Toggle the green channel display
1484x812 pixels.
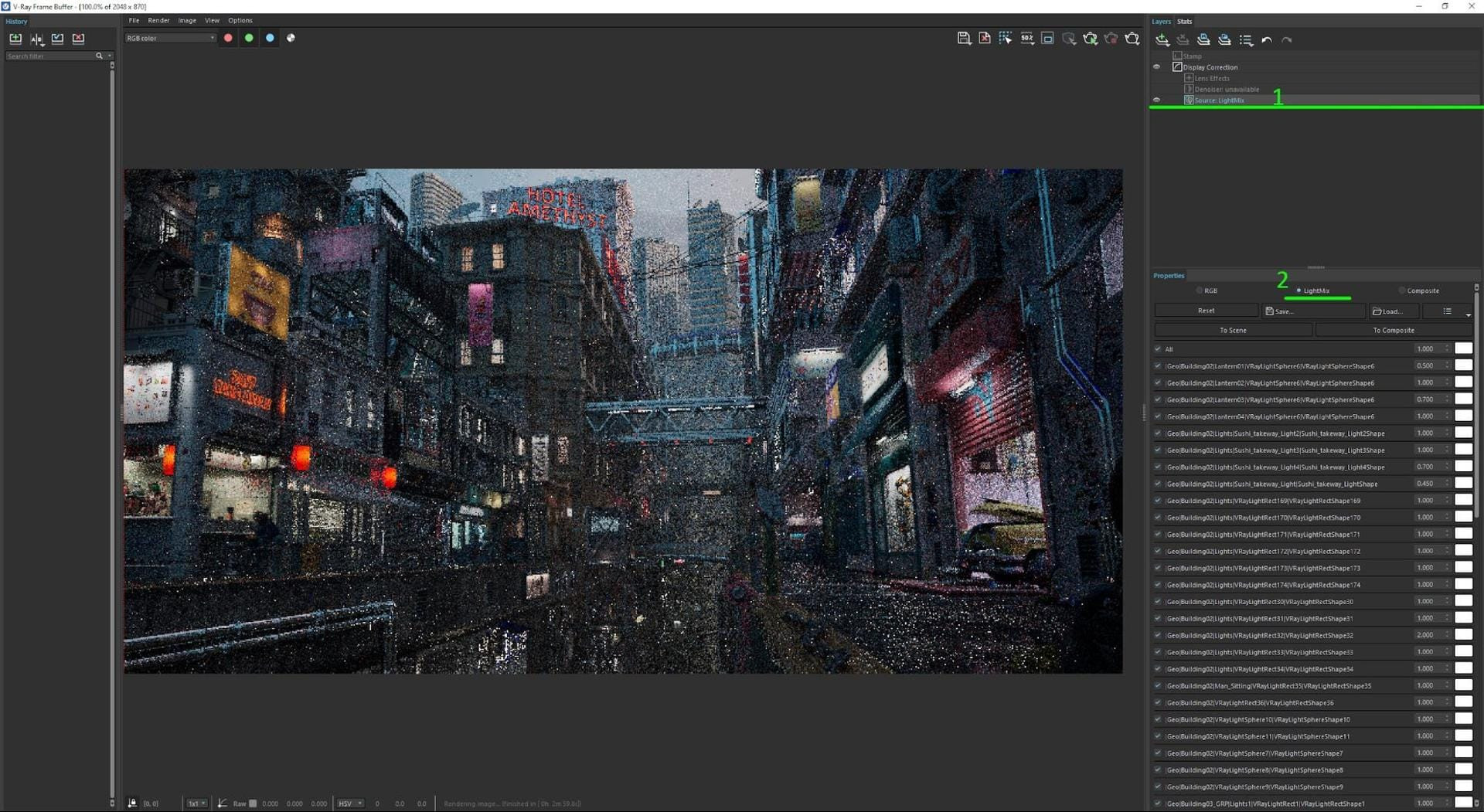point(249,38)
